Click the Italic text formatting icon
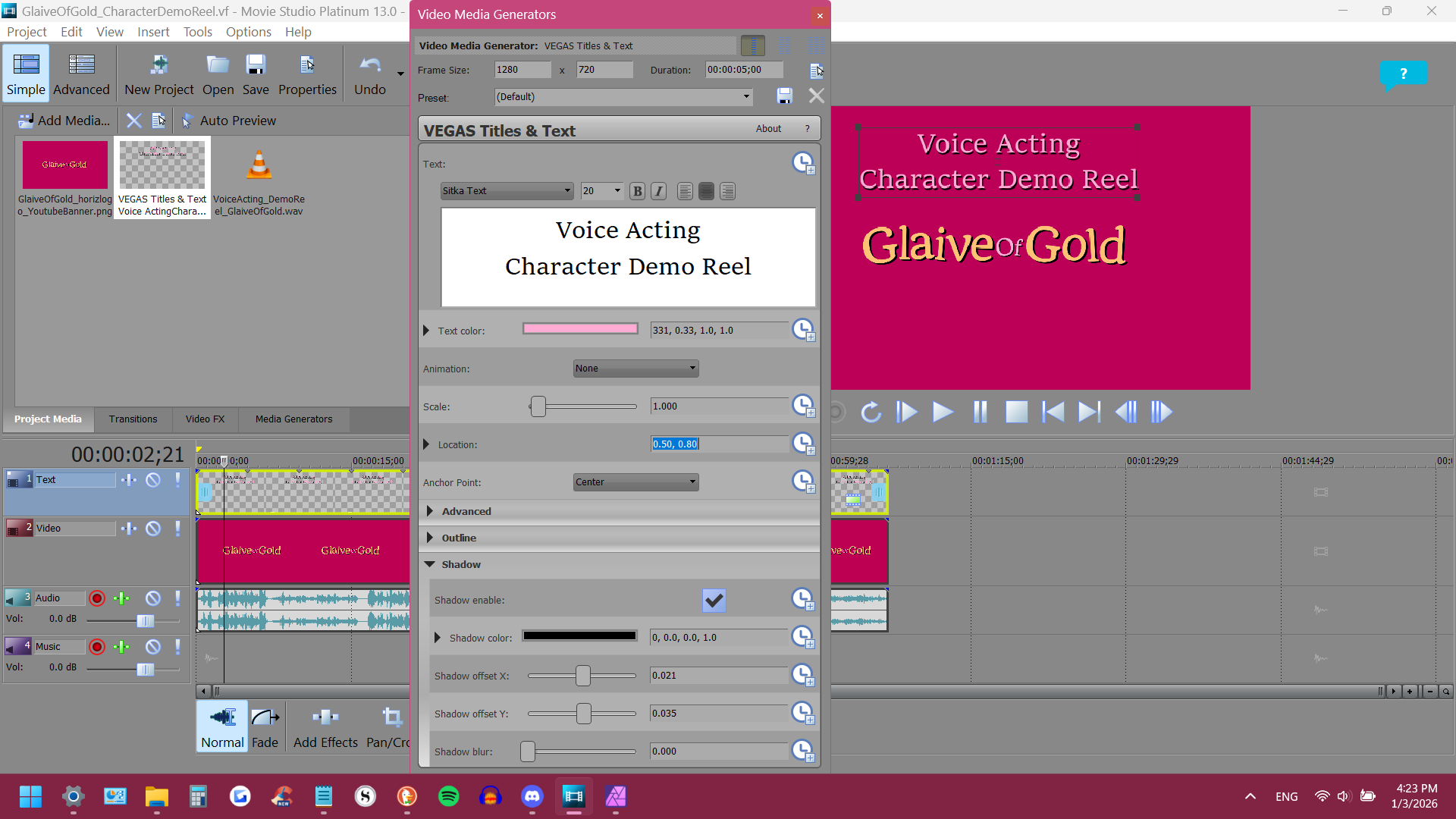The width and height of the screenshot is (1456, 819). (658, 191)
